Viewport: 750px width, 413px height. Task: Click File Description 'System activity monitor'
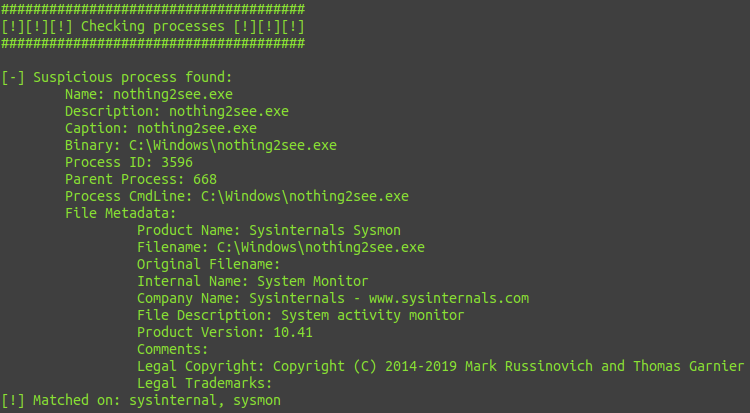pos(373,315)
